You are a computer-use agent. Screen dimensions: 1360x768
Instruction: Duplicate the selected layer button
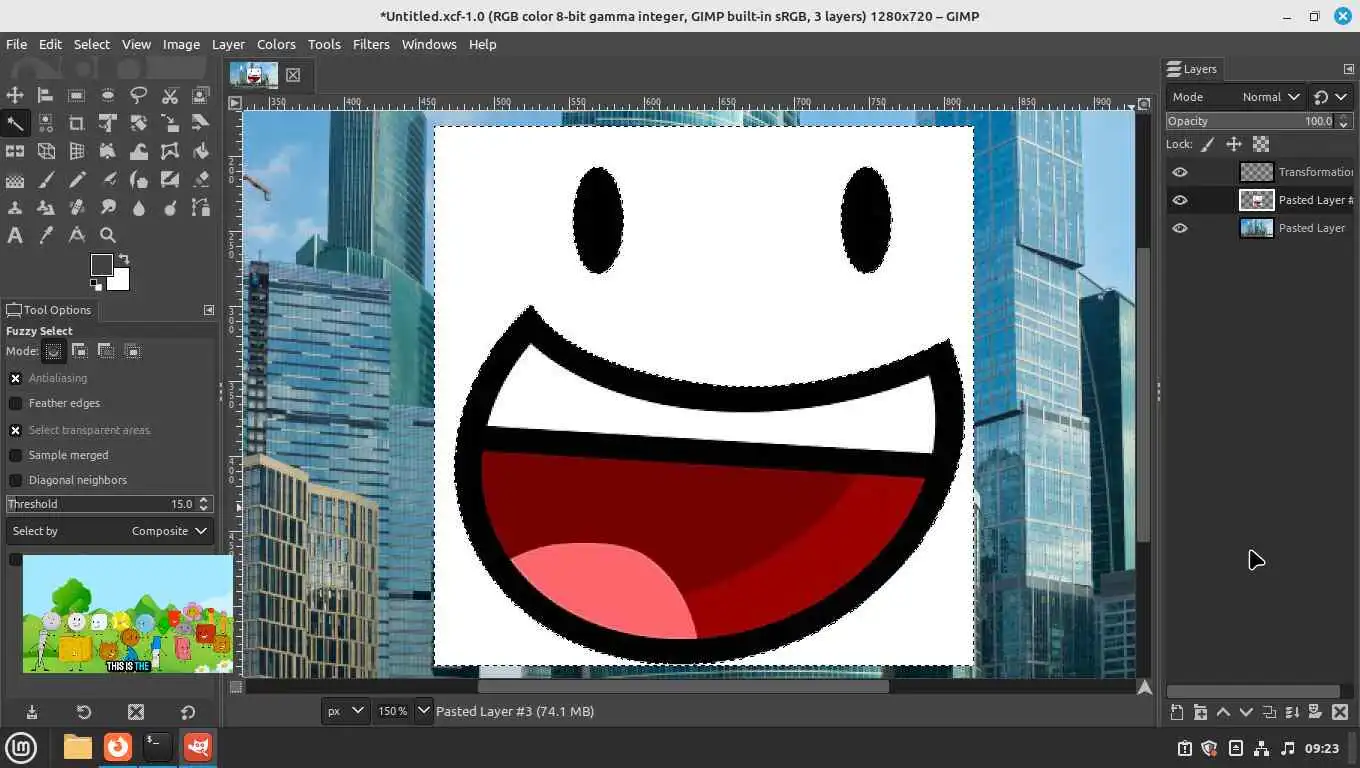point(1269,712)
